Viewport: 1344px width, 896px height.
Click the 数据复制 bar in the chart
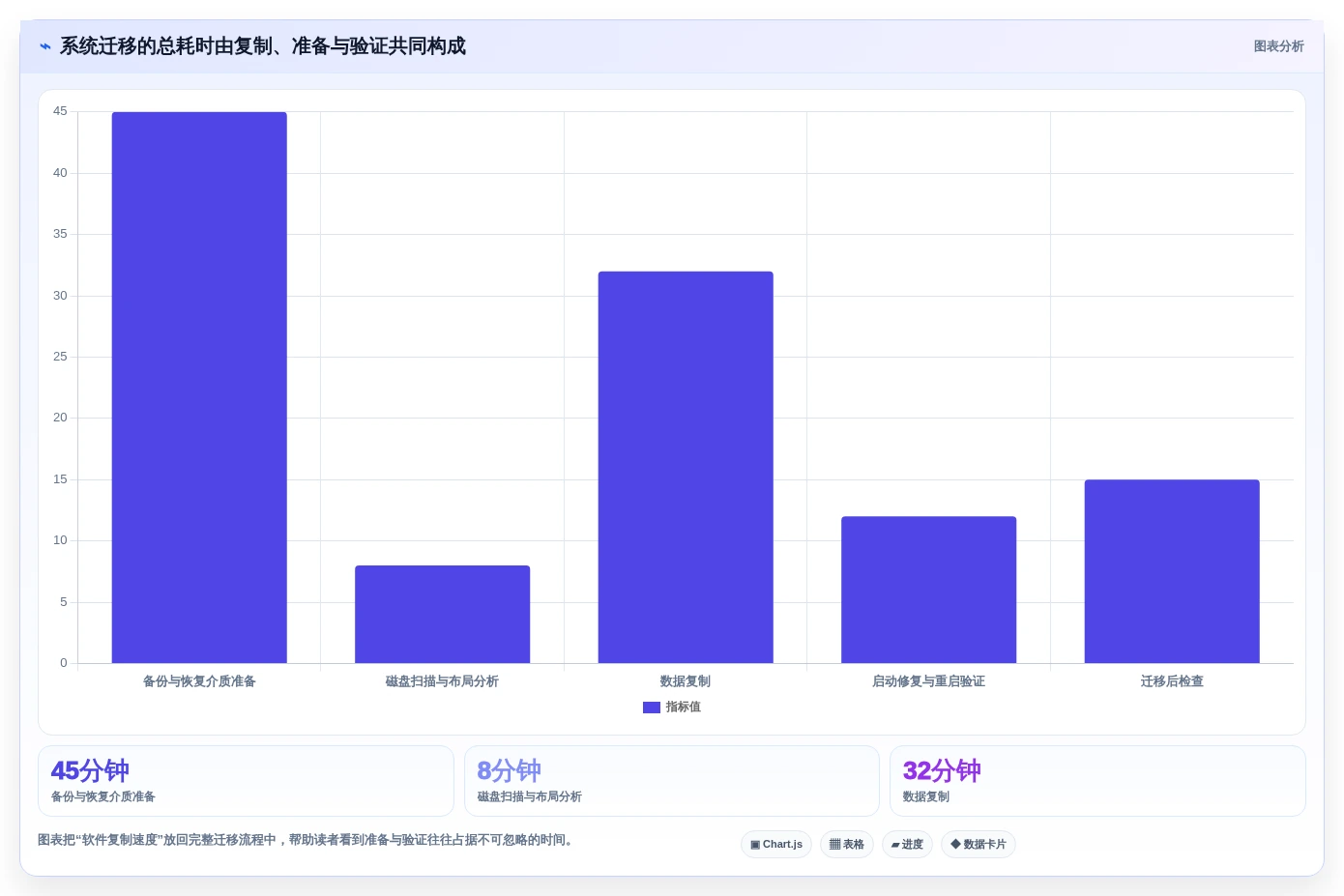[686, 467]
